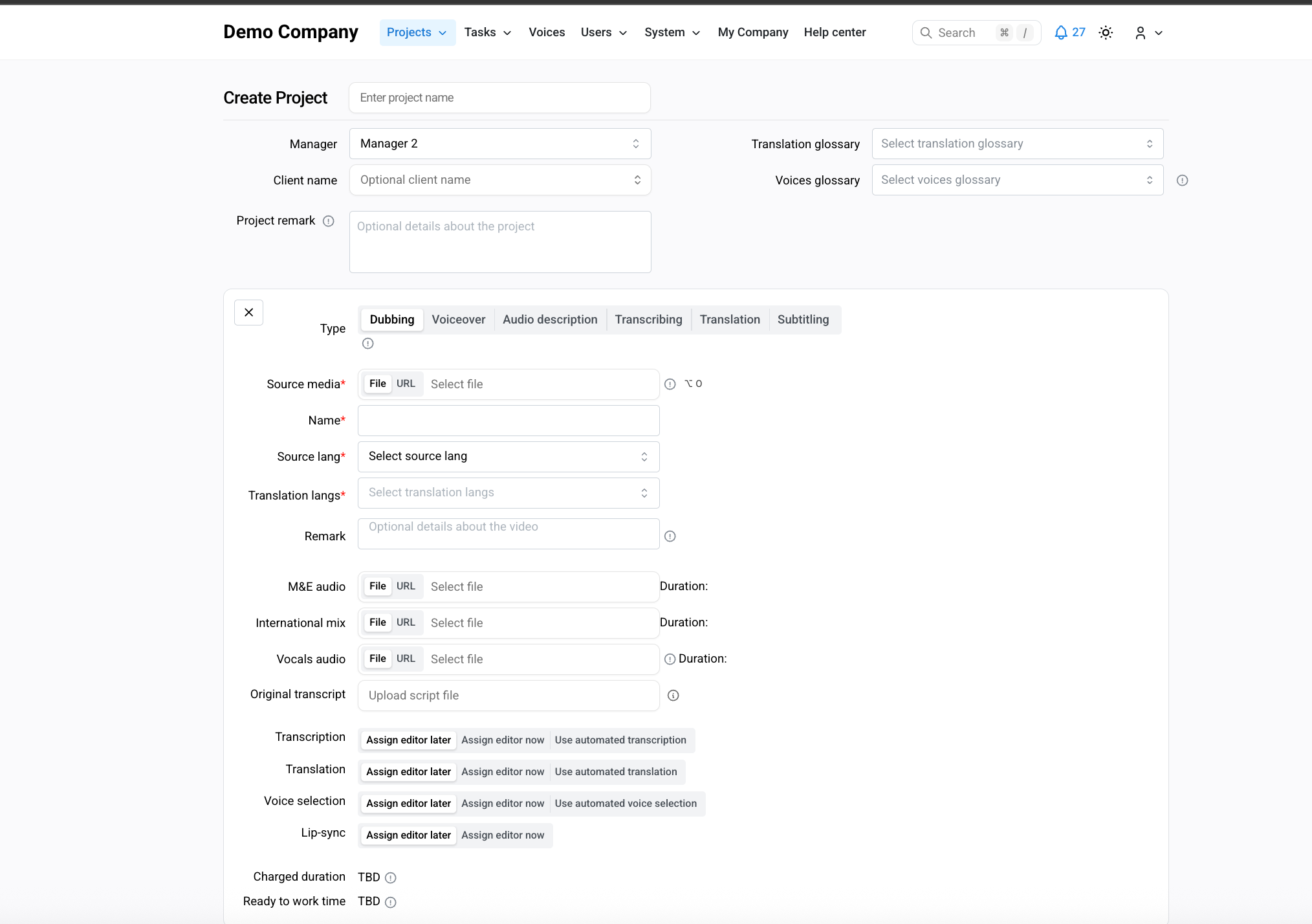
Task: Open the Client name dropdown
Action: tap(500, 180)
